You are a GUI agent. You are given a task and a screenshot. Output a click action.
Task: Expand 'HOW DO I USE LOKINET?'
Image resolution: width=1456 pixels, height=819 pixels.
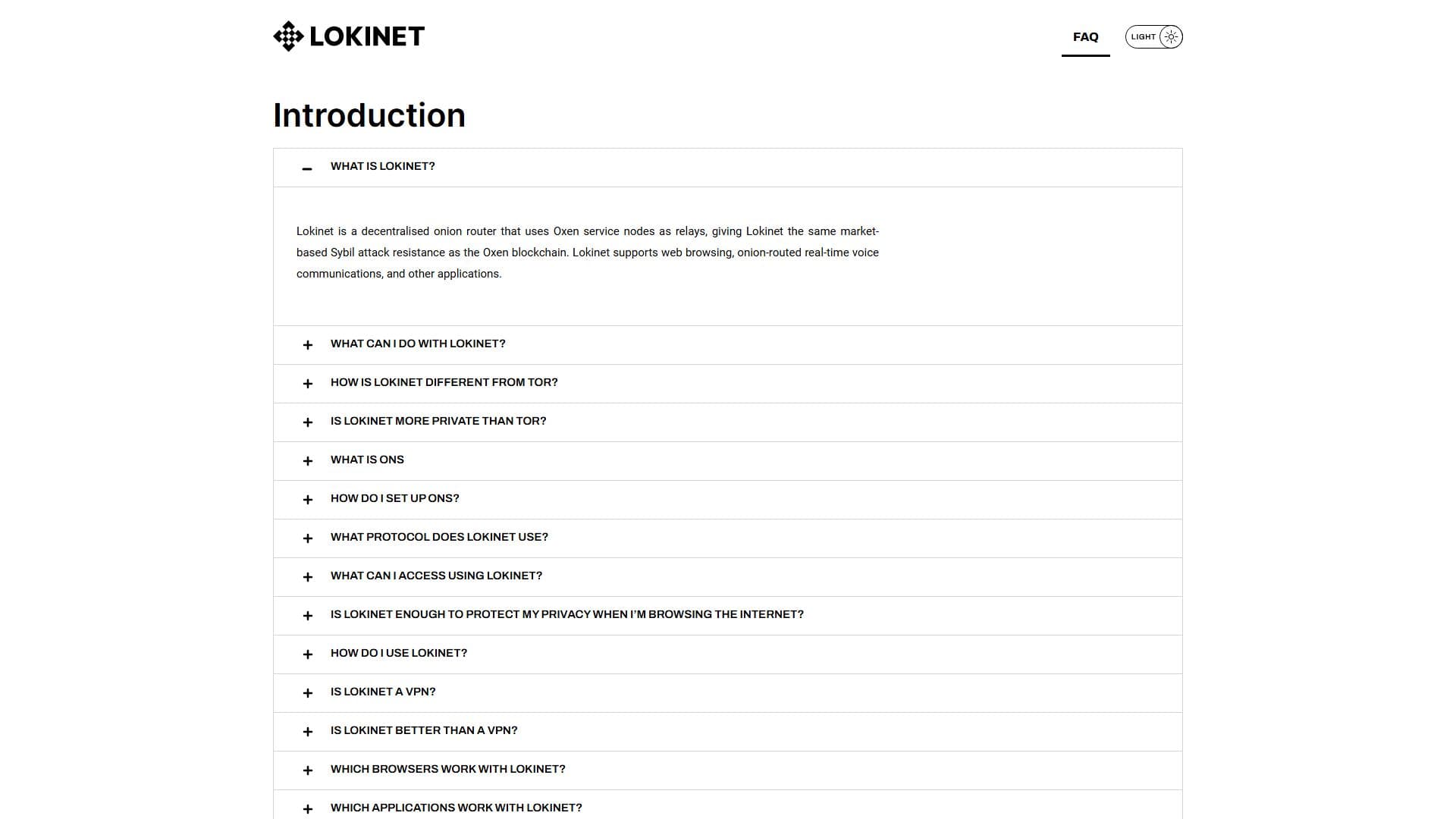[727, 654]
